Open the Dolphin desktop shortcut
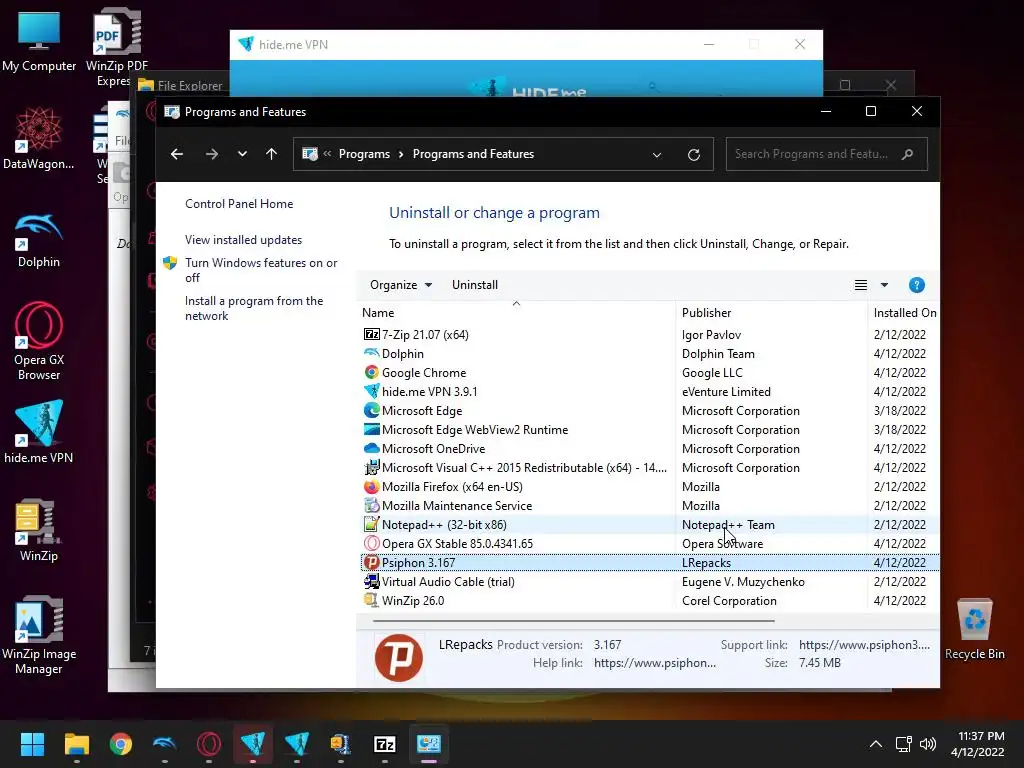 (x=39, y=240)
